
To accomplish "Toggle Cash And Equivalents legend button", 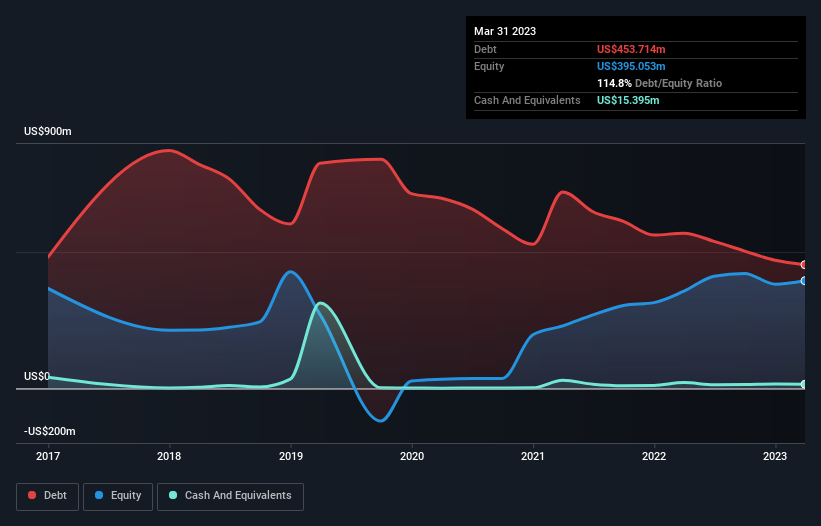I will pyautogui.click(x=230, y=496).
